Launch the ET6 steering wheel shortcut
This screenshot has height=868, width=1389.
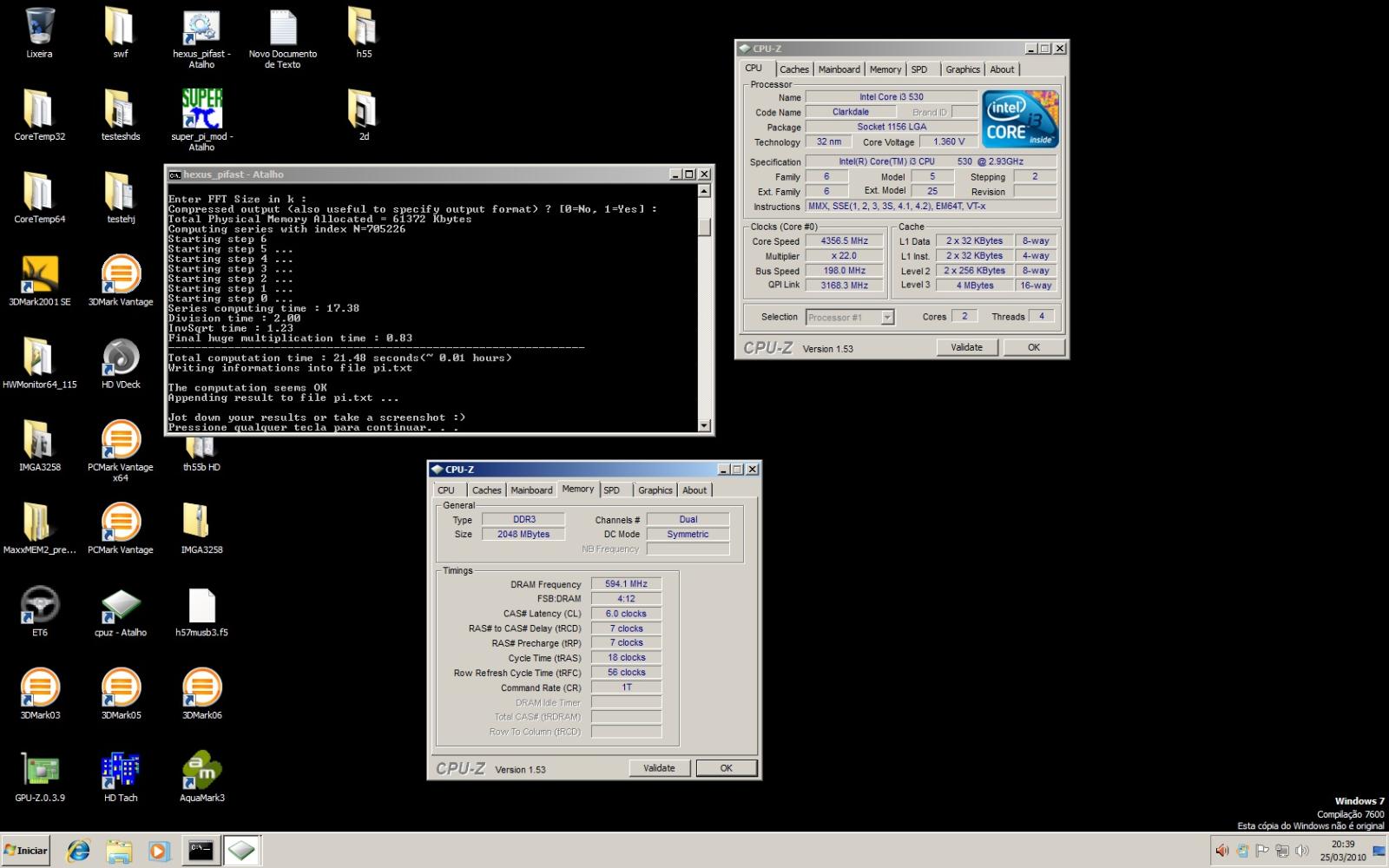(39, 610)
